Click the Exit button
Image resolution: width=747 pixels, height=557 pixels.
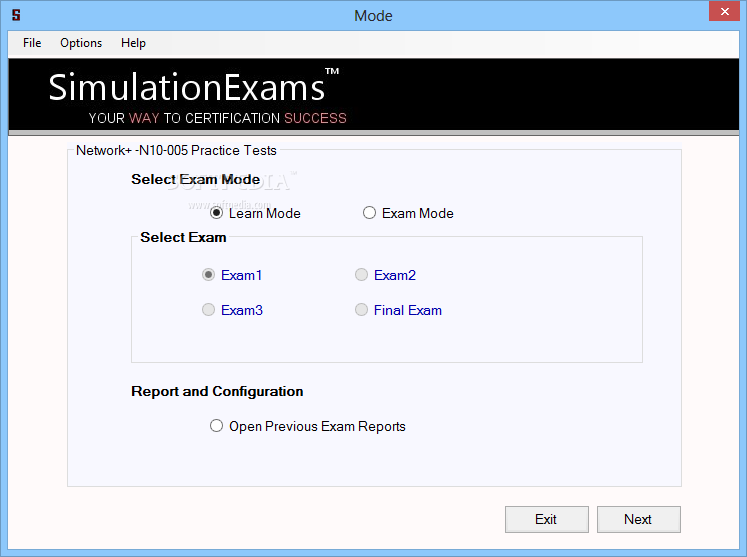click(546, 519)
